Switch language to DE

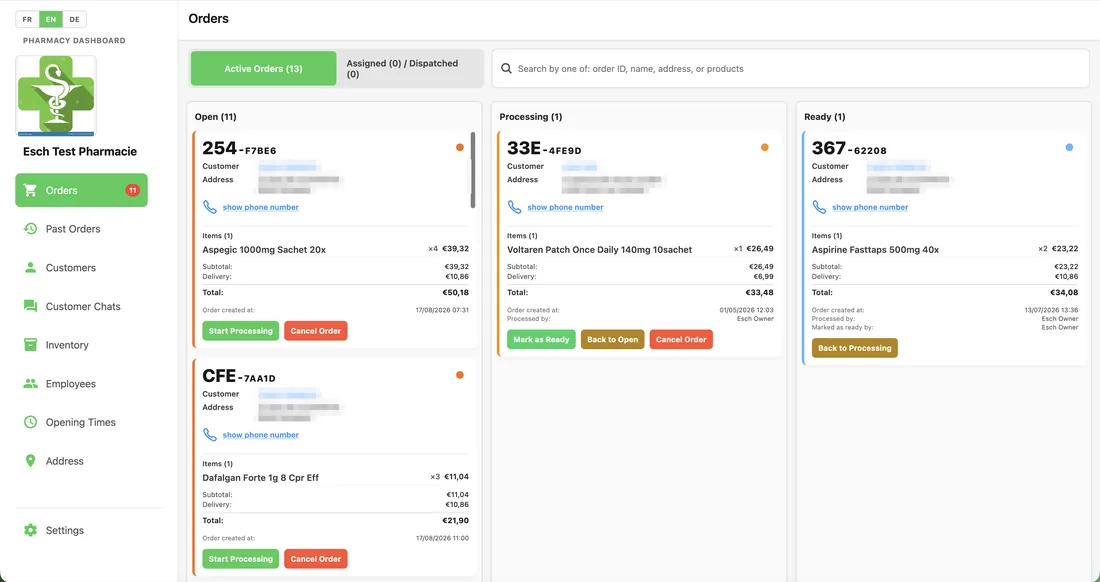point(74,20)
